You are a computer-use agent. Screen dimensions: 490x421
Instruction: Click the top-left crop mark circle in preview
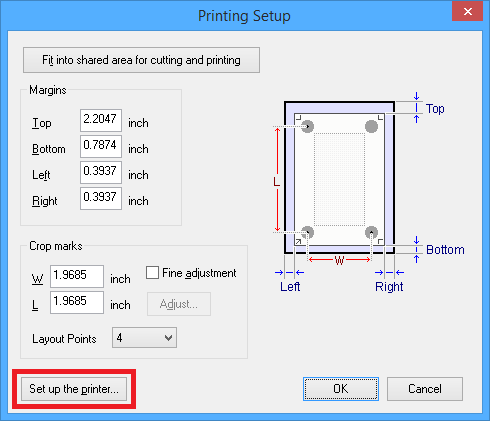pyautogui.click(x=307, y=126)
